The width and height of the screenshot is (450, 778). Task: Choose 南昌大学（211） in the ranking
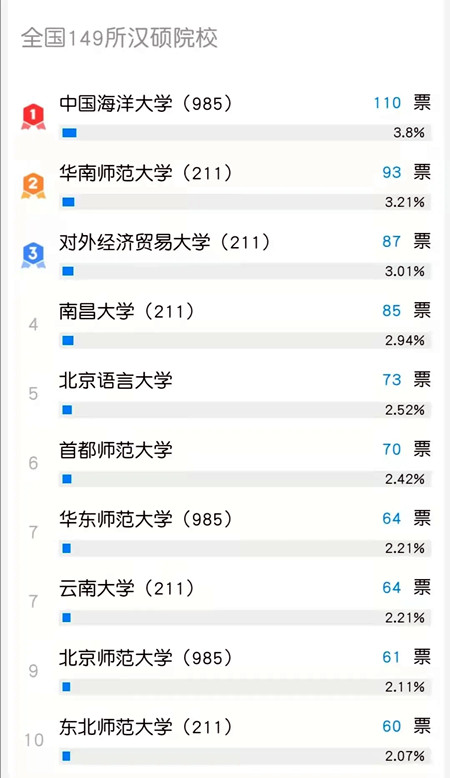click(127, 311)
